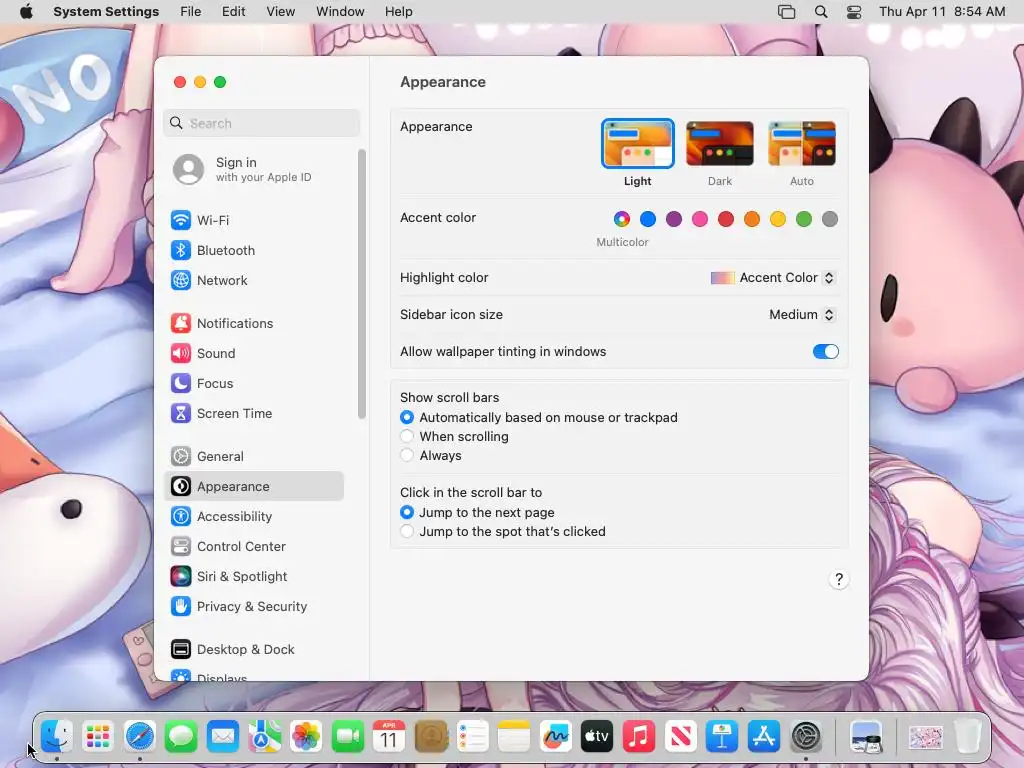
Task: Open Messages app in Dock
Action: click(x=181, y=737)
